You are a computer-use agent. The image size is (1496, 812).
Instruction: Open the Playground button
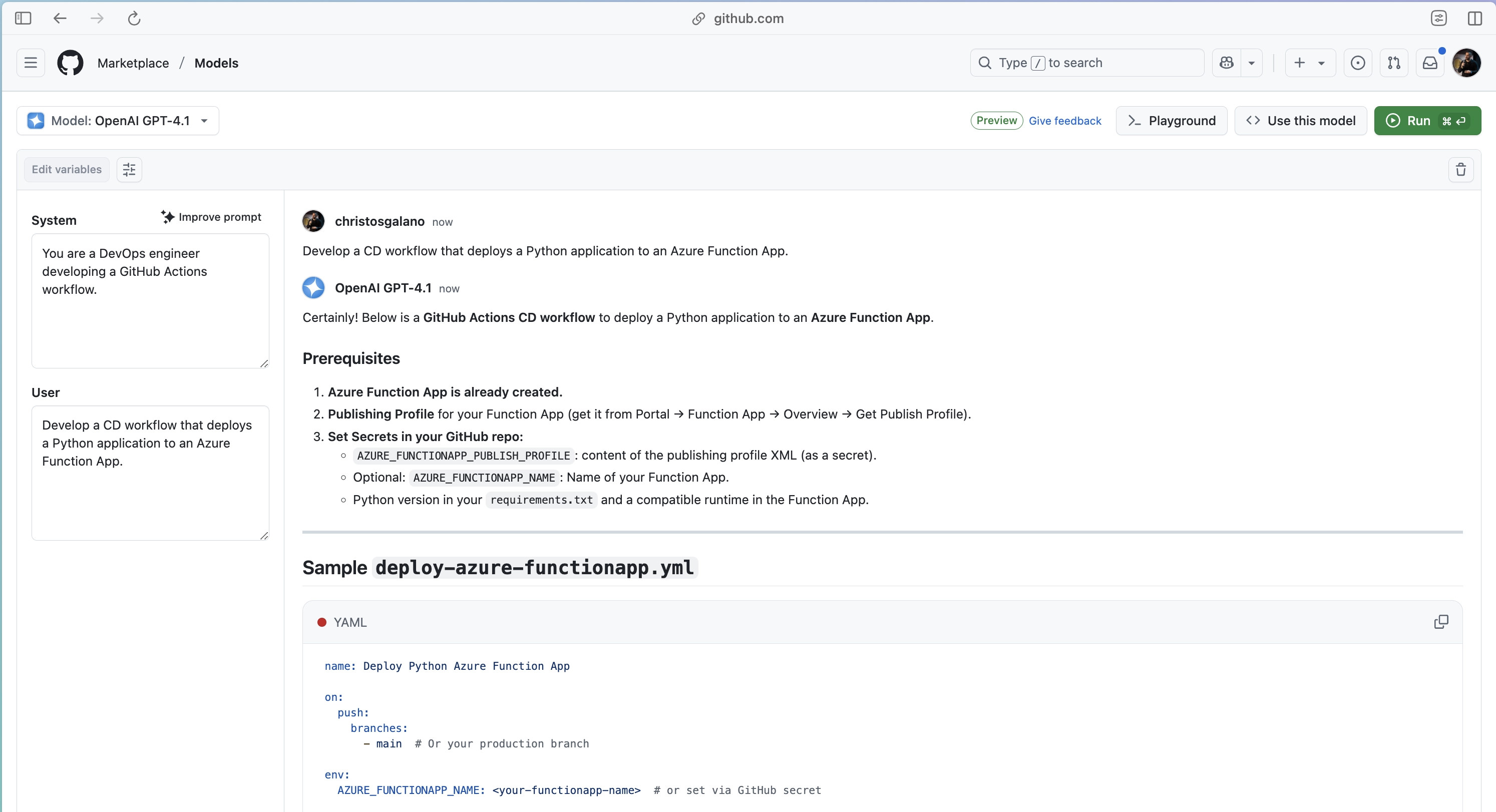pos(1171,121)
